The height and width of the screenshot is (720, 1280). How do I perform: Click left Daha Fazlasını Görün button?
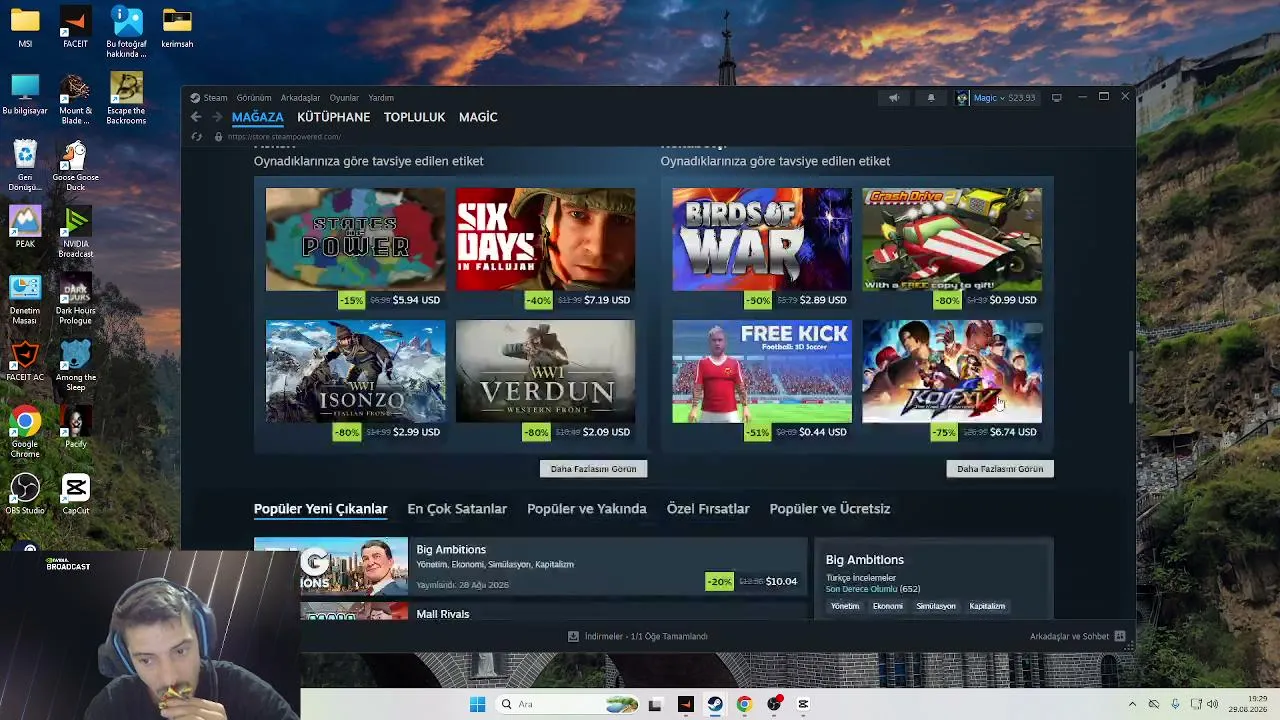click(x=594, y=469)
